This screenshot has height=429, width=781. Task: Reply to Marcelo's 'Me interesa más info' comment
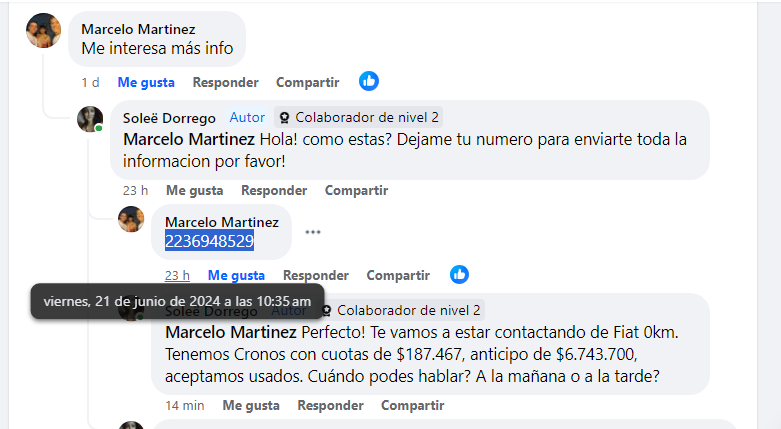tap(225, 82)
